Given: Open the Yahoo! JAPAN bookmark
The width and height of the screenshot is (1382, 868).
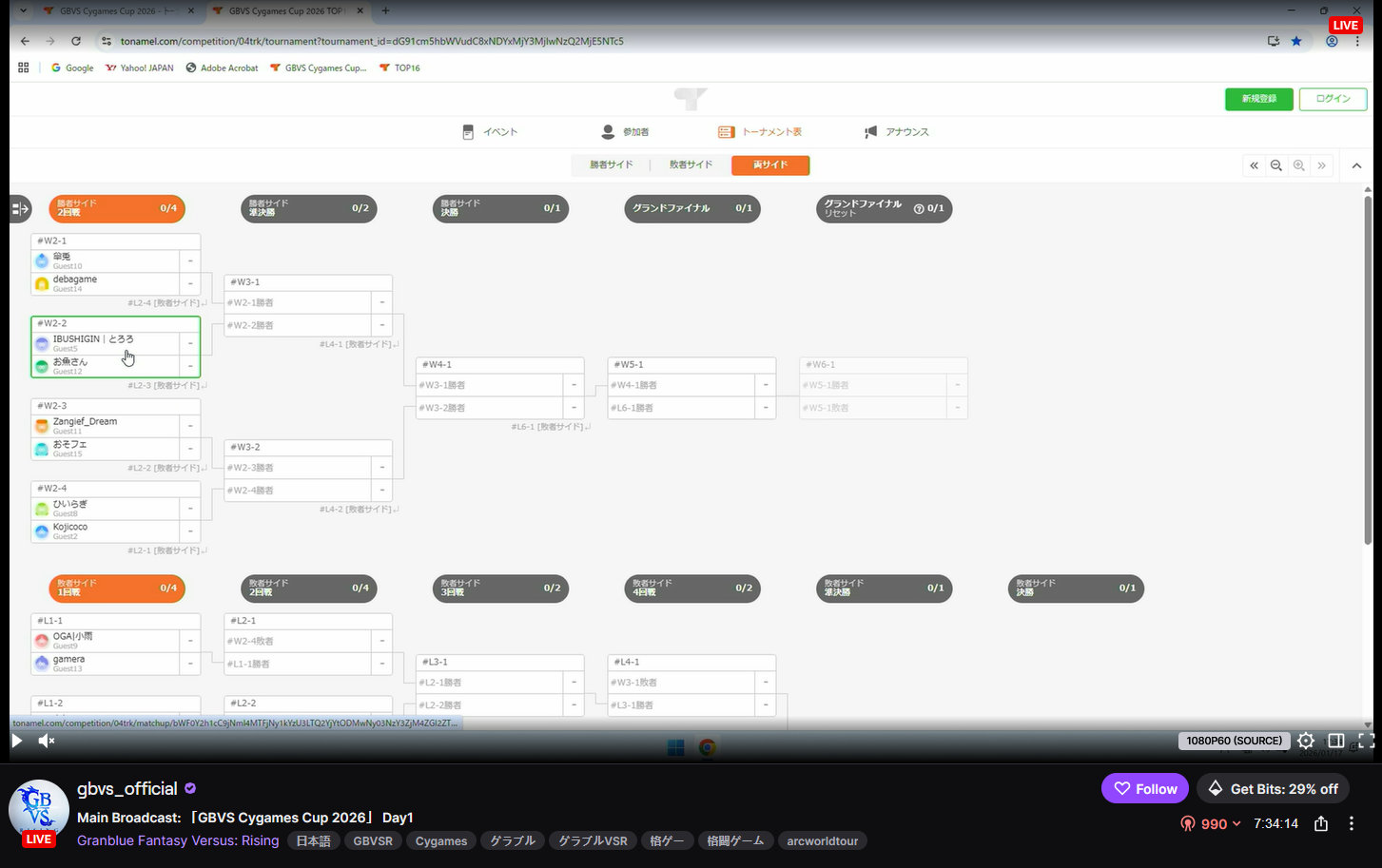Looking at the screenshot, I should [140, 68].
